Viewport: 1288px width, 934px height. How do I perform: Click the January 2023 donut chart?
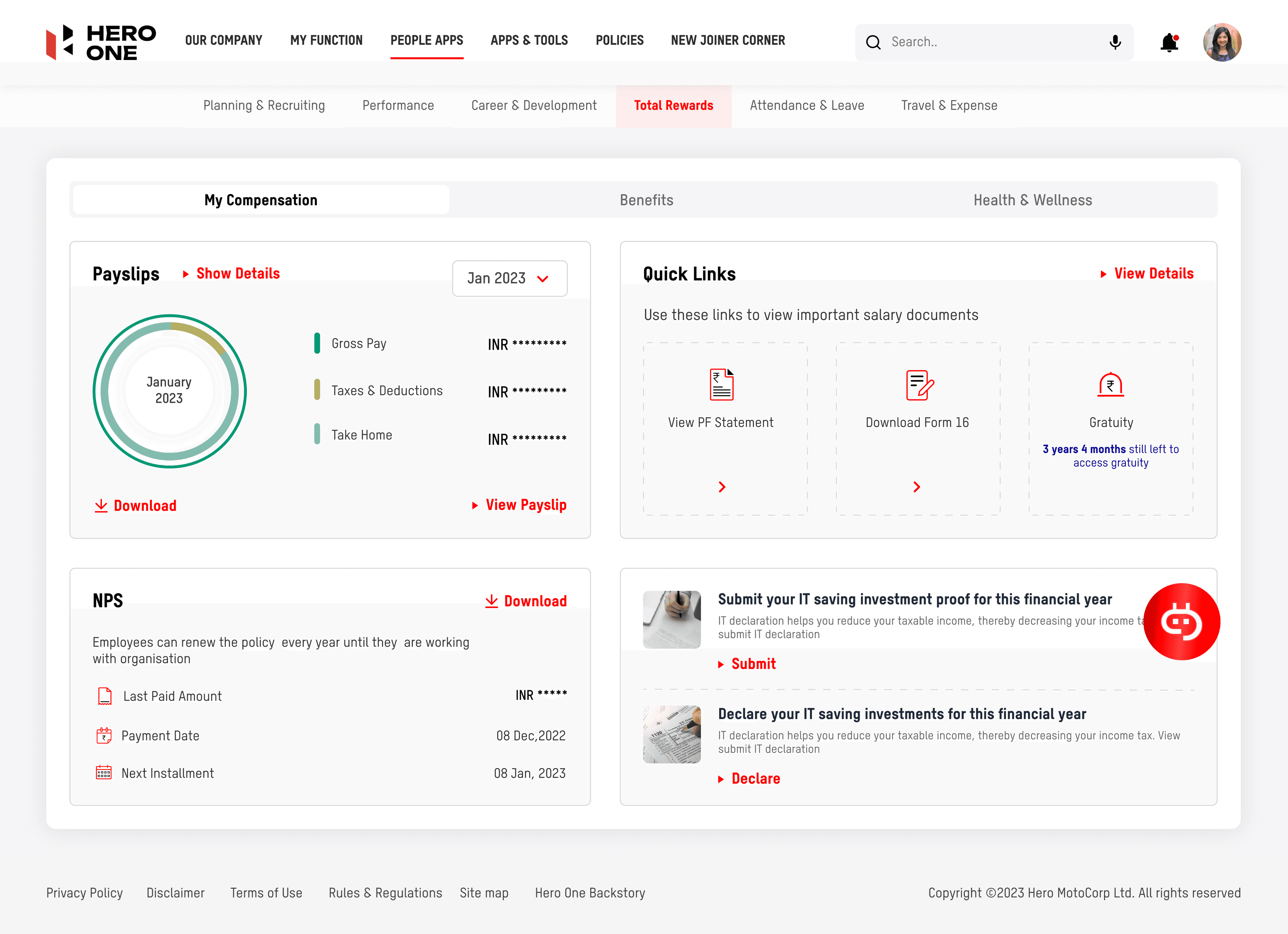(x=169, y=391)
